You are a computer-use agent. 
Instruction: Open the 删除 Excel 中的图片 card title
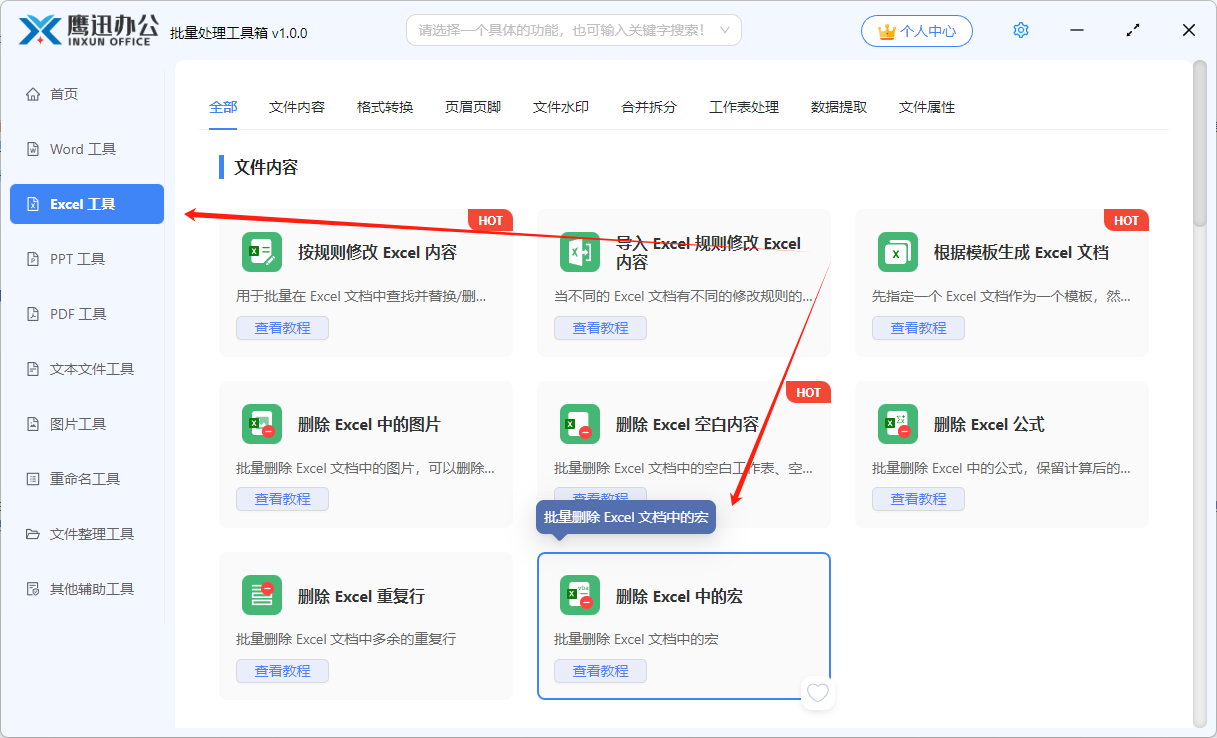coord(369,425)
